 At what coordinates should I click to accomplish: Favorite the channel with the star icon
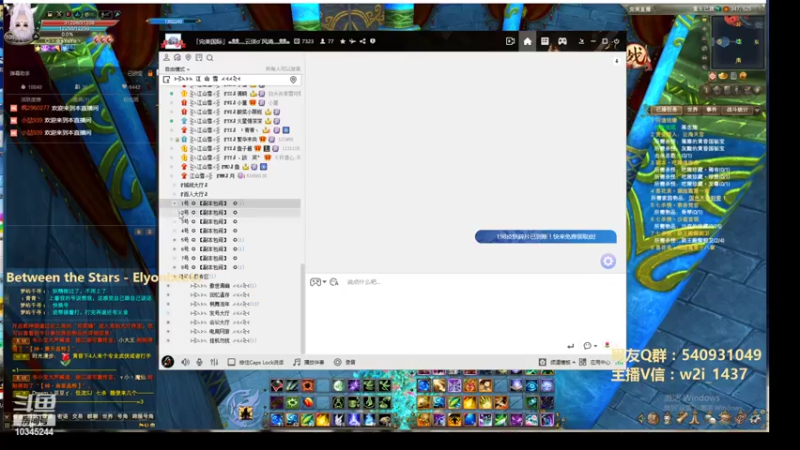point(342,41)
